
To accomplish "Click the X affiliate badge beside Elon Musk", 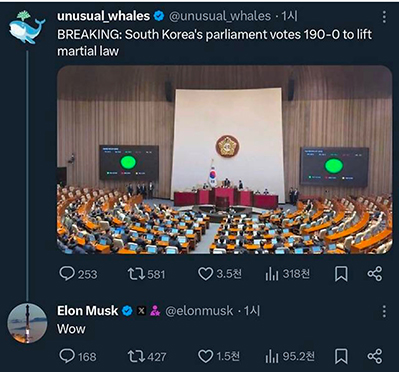I will tap(141, 311).
